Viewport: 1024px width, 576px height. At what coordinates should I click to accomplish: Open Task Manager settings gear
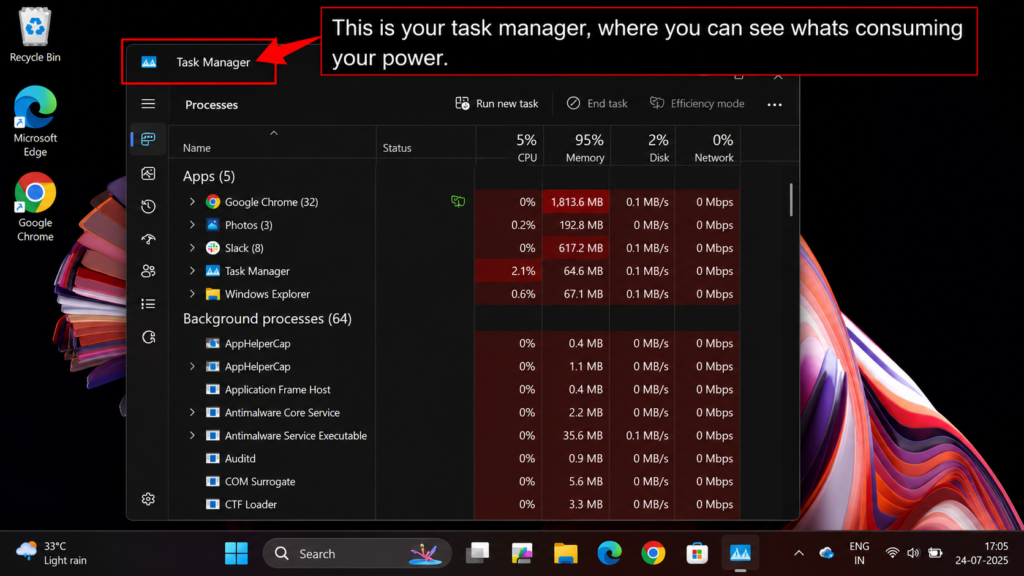coord(148,499)
